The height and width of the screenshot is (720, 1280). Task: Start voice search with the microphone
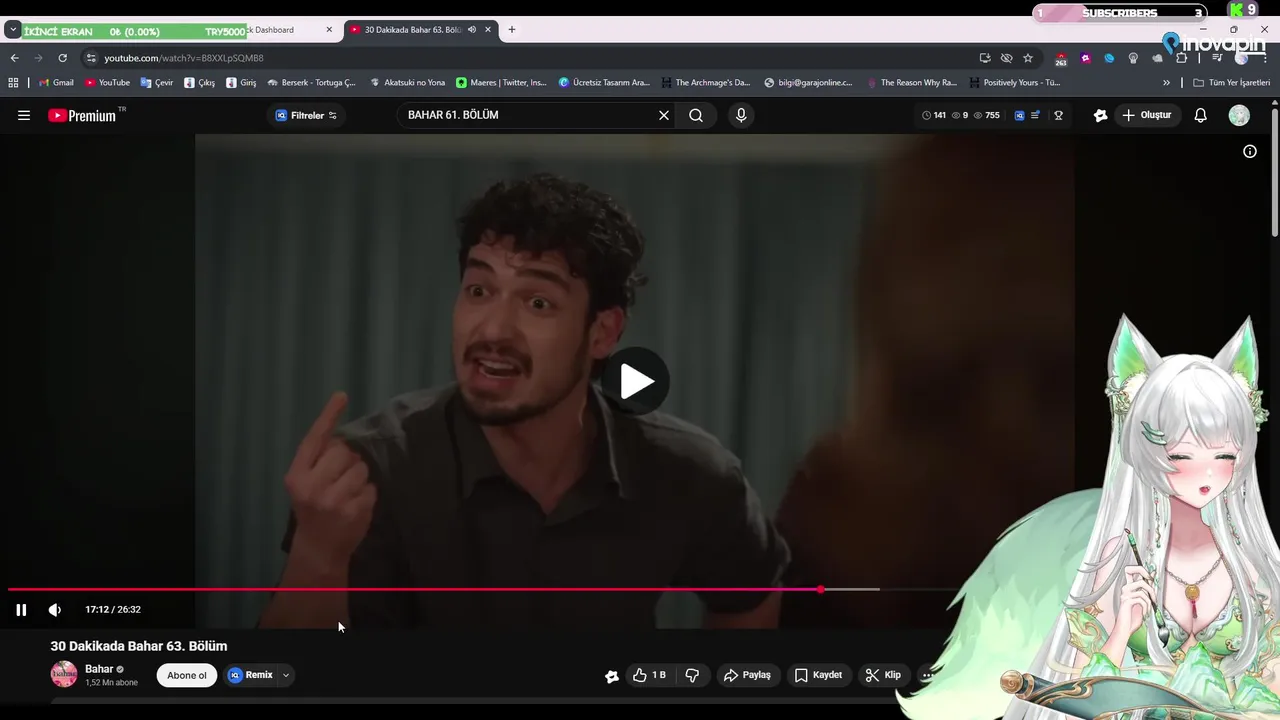741,115
